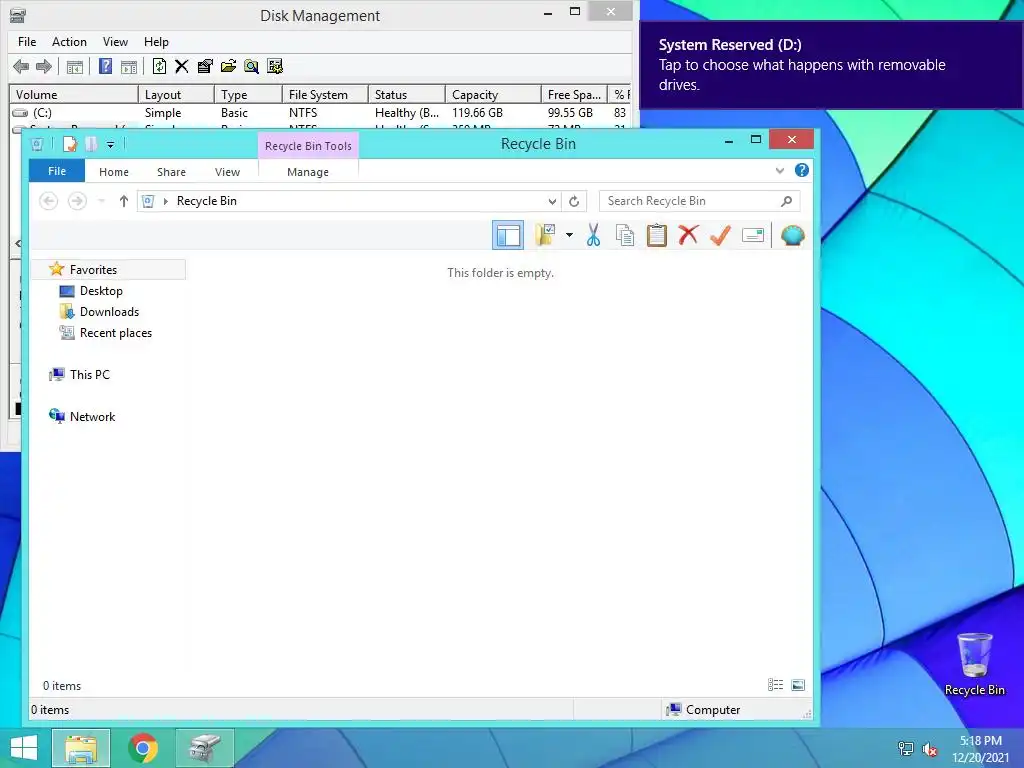Switch to details view icon at bottom right
Image resolution: width=1024 pixels, height=768 pixels.
775,684
